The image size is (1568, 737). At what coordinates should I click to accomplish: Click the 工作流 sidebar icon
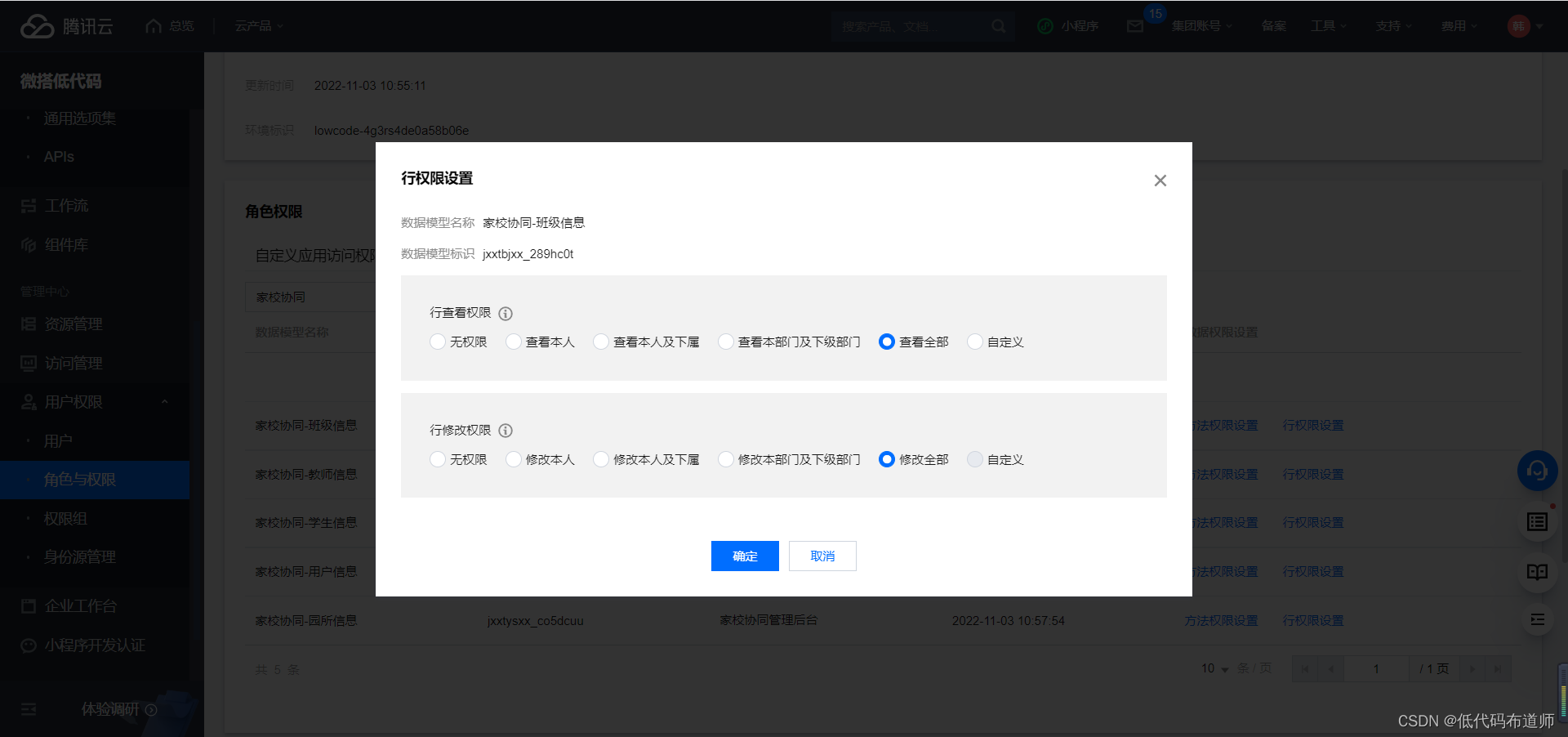[x=29, y=206]
